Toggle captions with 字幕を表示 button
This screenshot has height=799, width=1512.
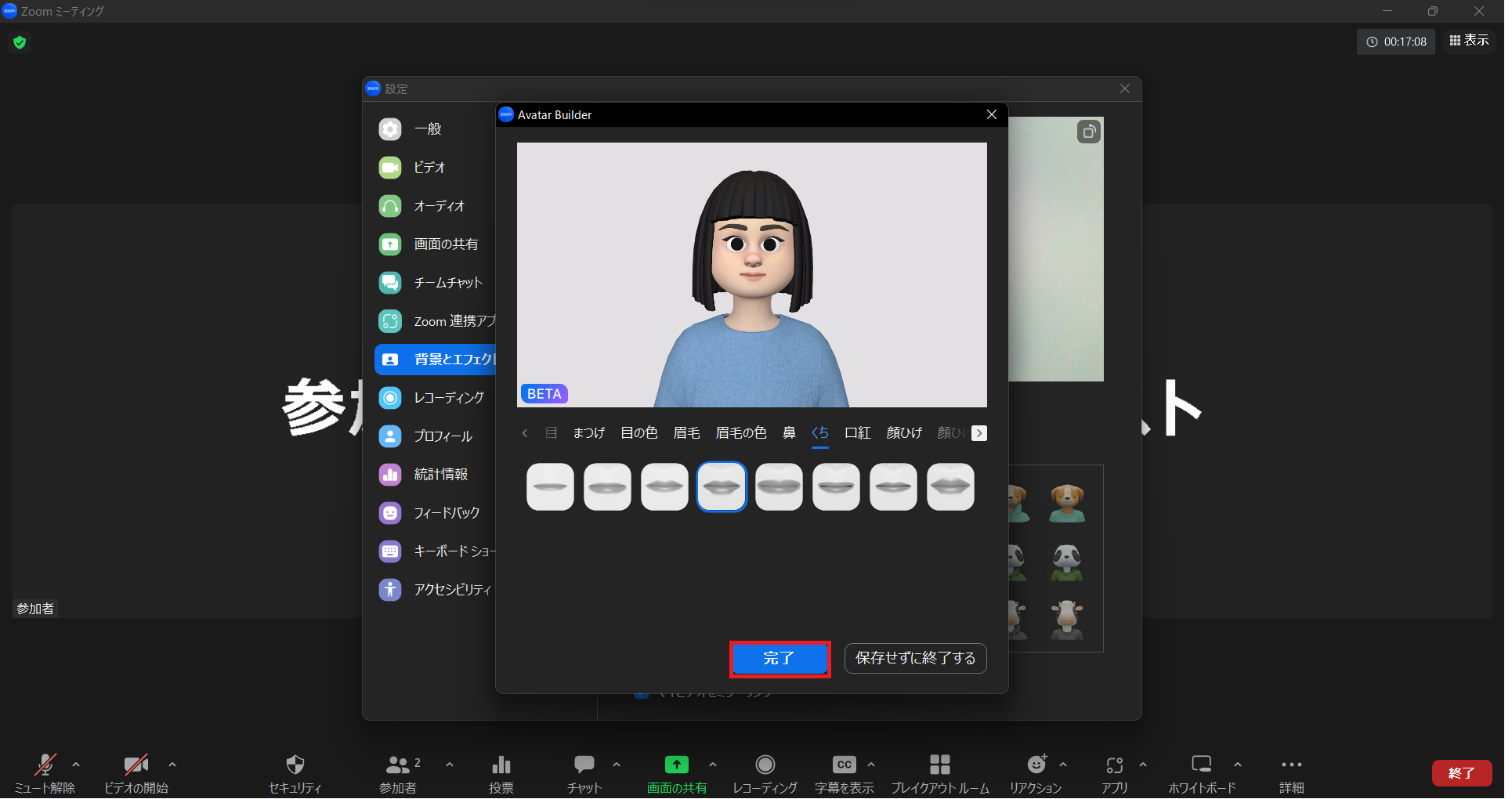pos(844,765)
